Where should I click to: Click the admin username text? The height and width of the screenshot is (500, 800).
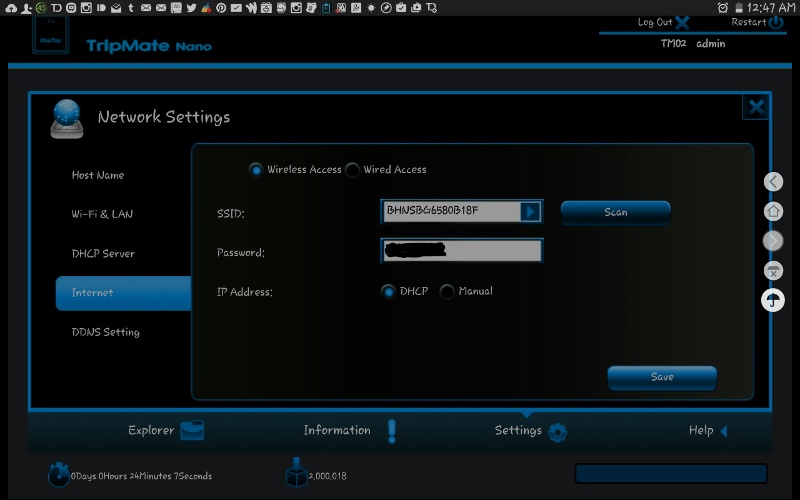point(711,44)
